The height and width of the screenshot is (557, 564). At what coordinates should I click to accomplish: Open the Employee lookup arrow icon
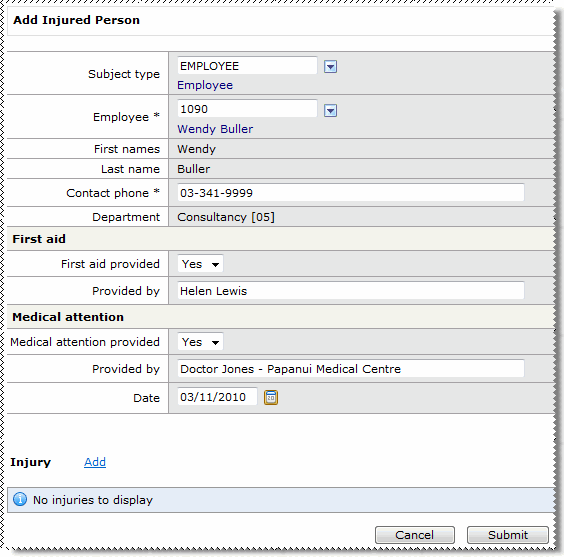coord(330,110)
